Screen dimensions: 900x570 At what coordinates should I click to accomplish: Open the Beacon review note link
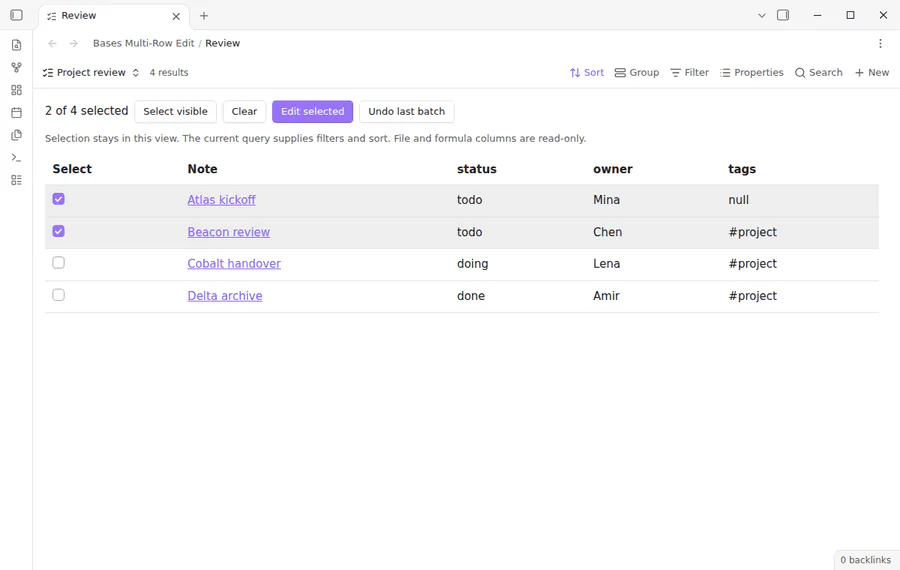228,232
